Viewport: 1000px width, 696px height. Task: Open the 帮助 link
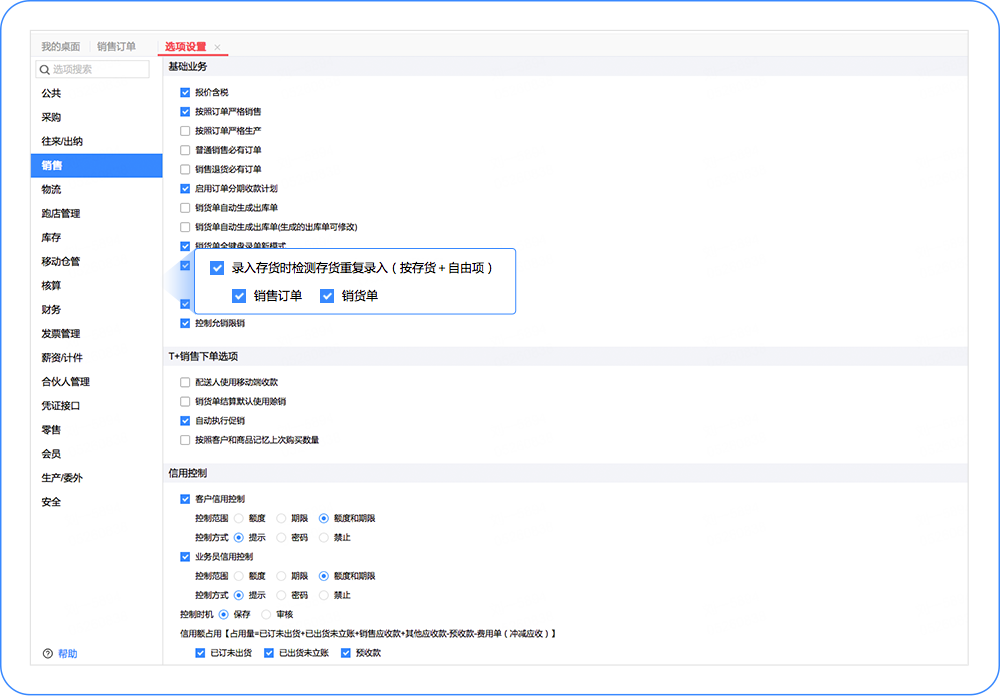(68, 653)
